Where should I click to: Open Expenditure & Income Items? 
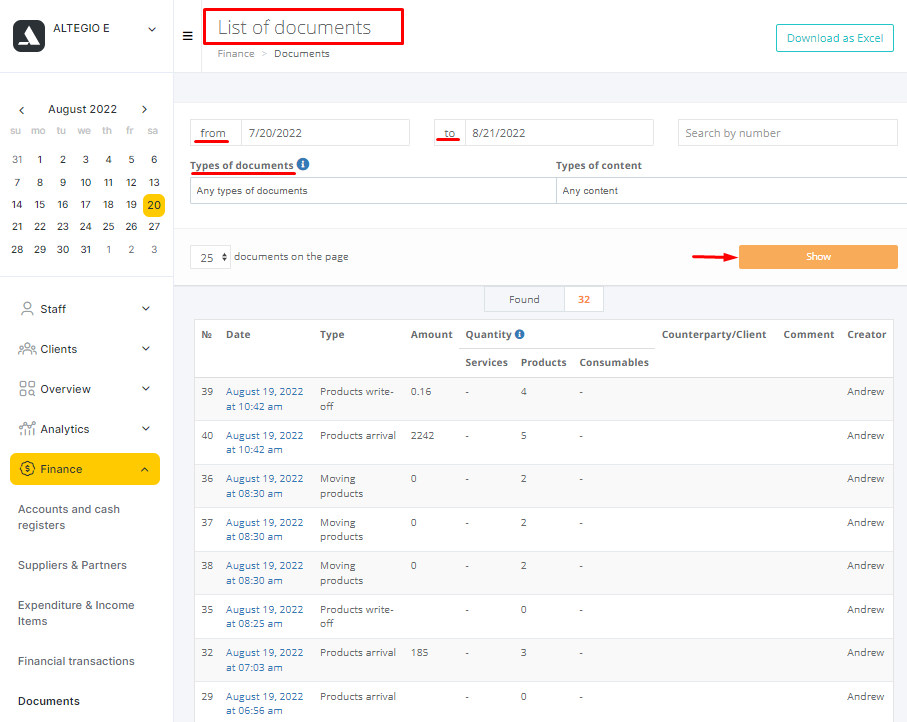(76, 613)
